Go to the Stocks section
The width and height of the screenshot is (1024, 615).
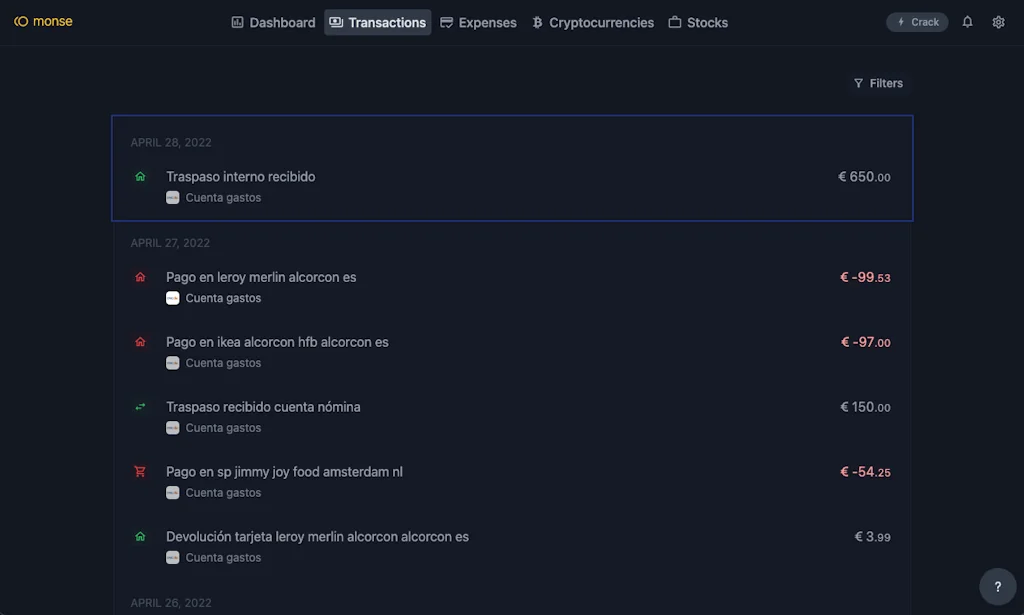click(698, 21)
